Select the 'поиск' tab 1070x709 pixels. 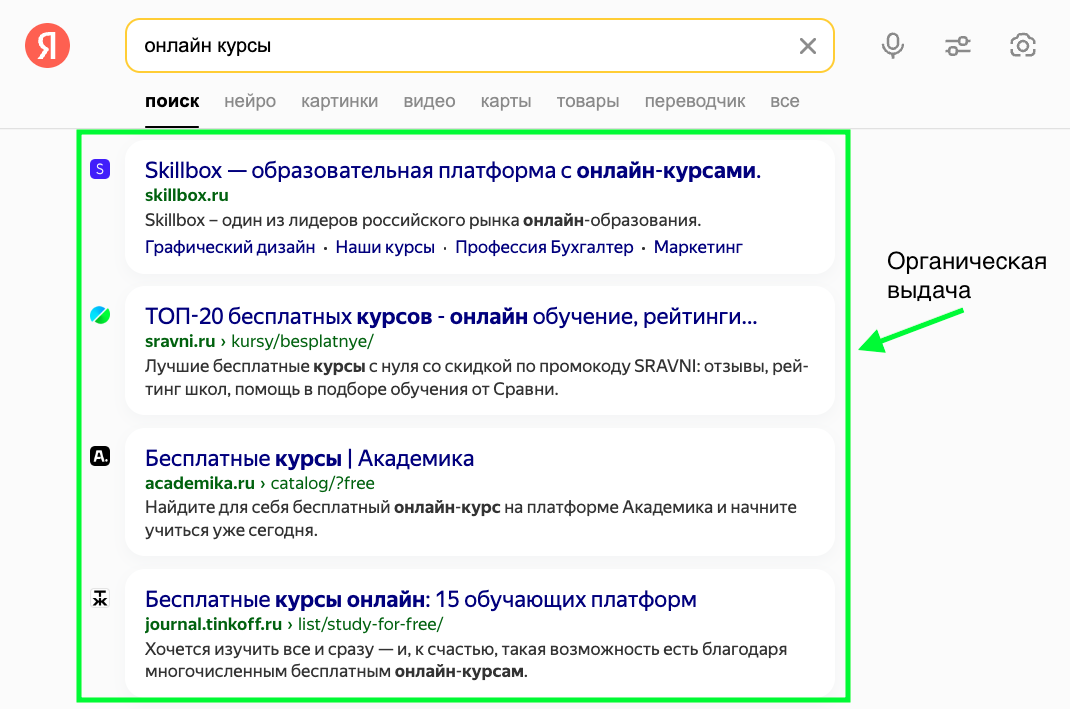pyautogui.click(x=172, y=102)
